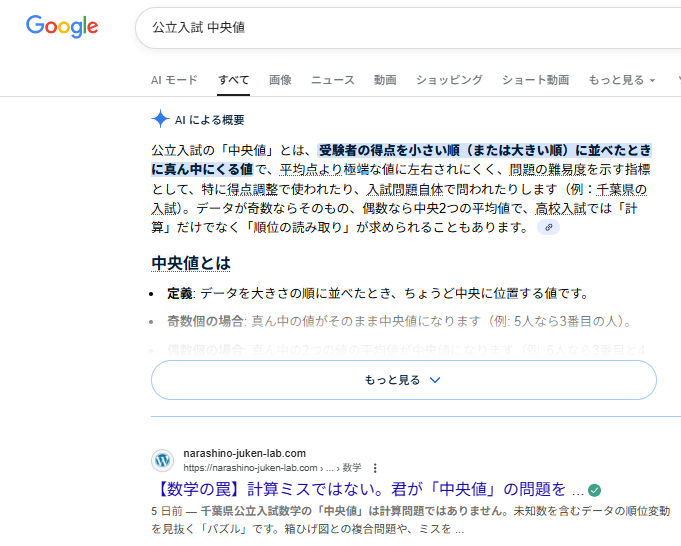This screenshot has width=681, height=546.
Task: Expand the AI overview with もっと見る button
Action: tap(403, 380)
